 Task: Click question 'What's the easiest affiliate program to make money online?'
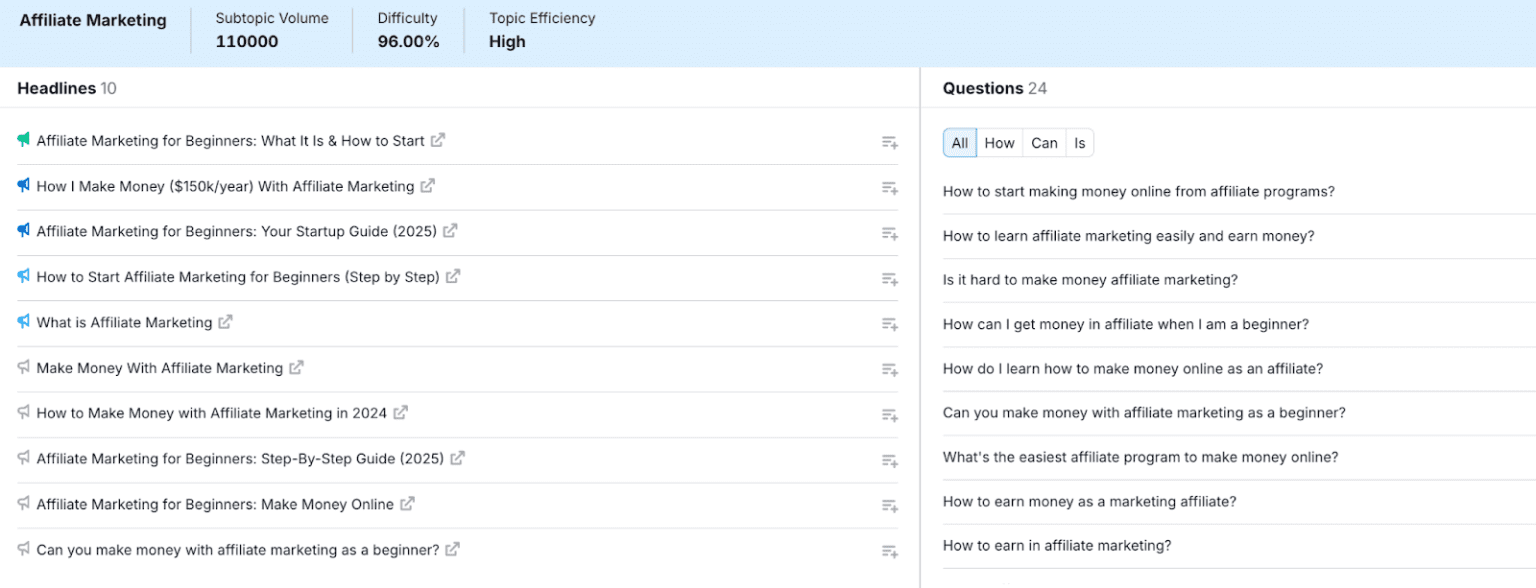click(x=1140, y=457)
